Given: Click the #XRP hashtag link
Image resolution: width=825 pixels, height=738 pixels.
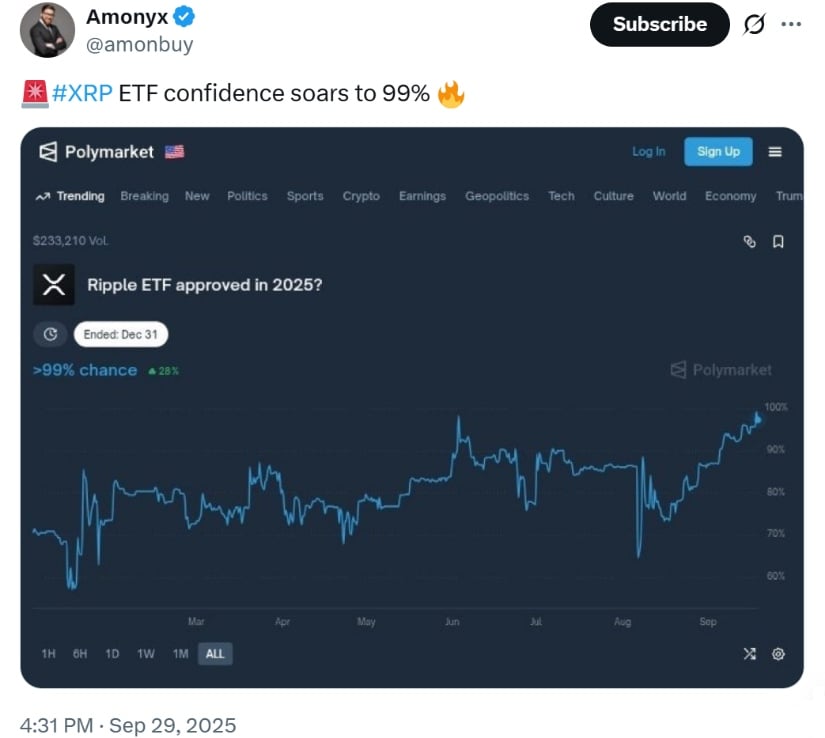Looking at the screenshot, I should [x=82, y=94].
